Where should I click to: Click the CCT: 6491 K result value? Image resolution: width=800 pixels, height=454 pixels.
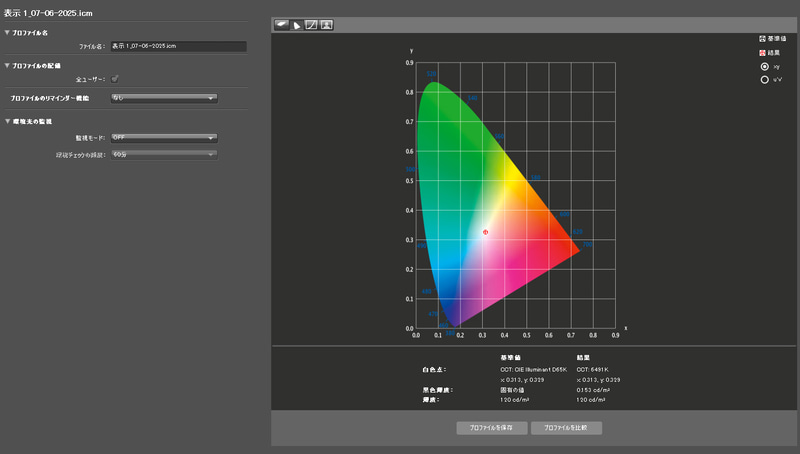[592, 369]
